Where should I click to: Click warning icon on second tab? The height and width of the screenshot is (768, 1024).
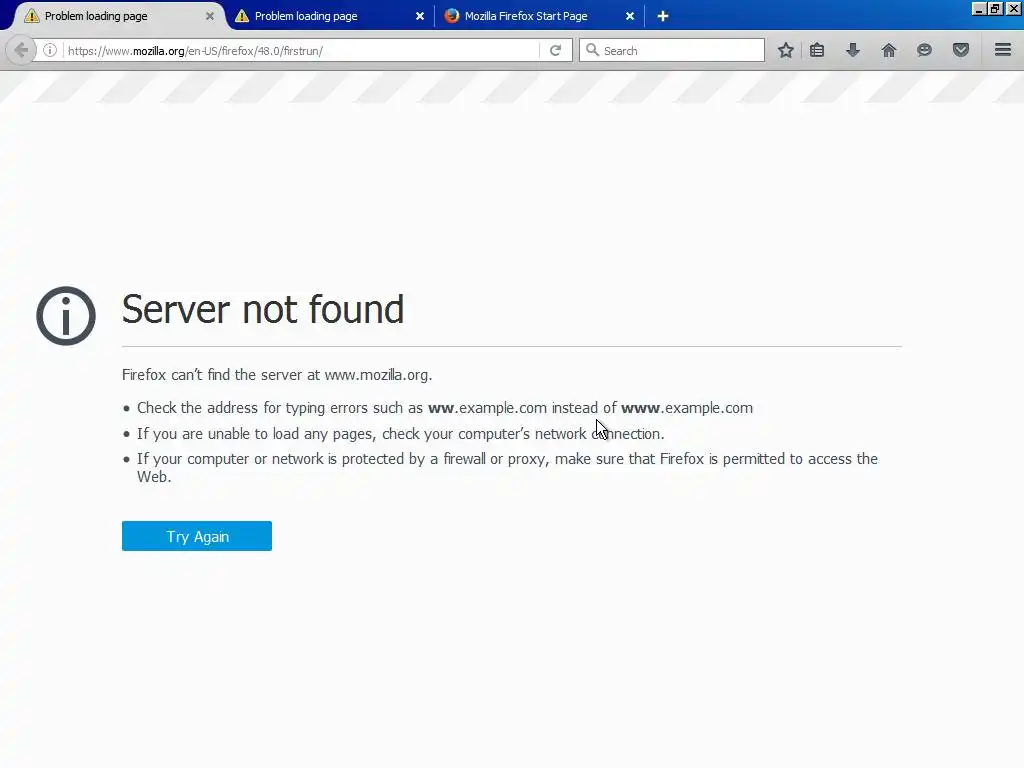point(242,16)
